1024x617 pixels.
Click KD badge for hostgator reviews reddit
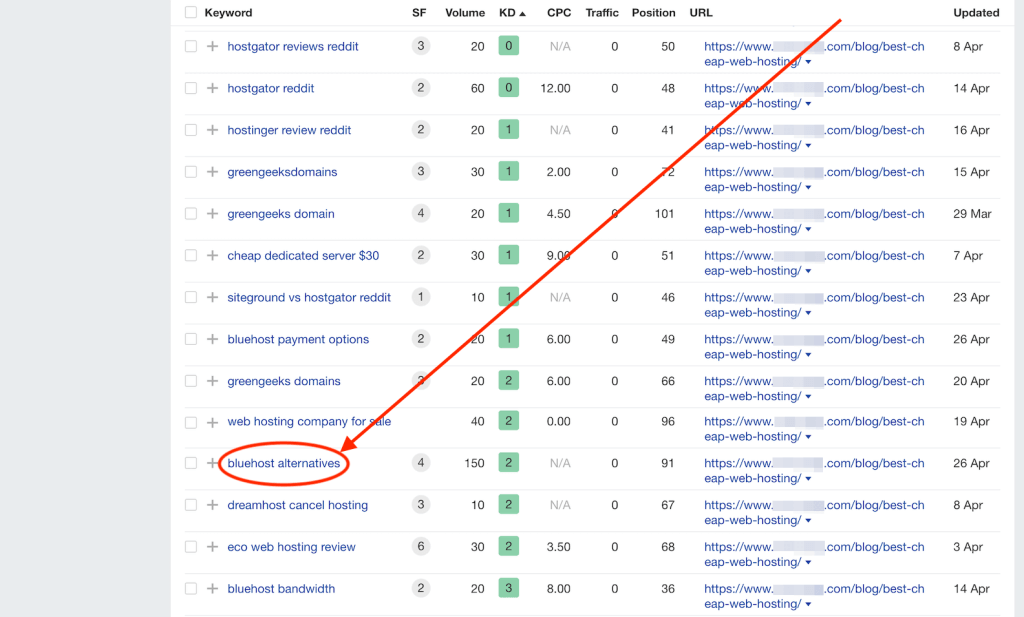point(509,46)
